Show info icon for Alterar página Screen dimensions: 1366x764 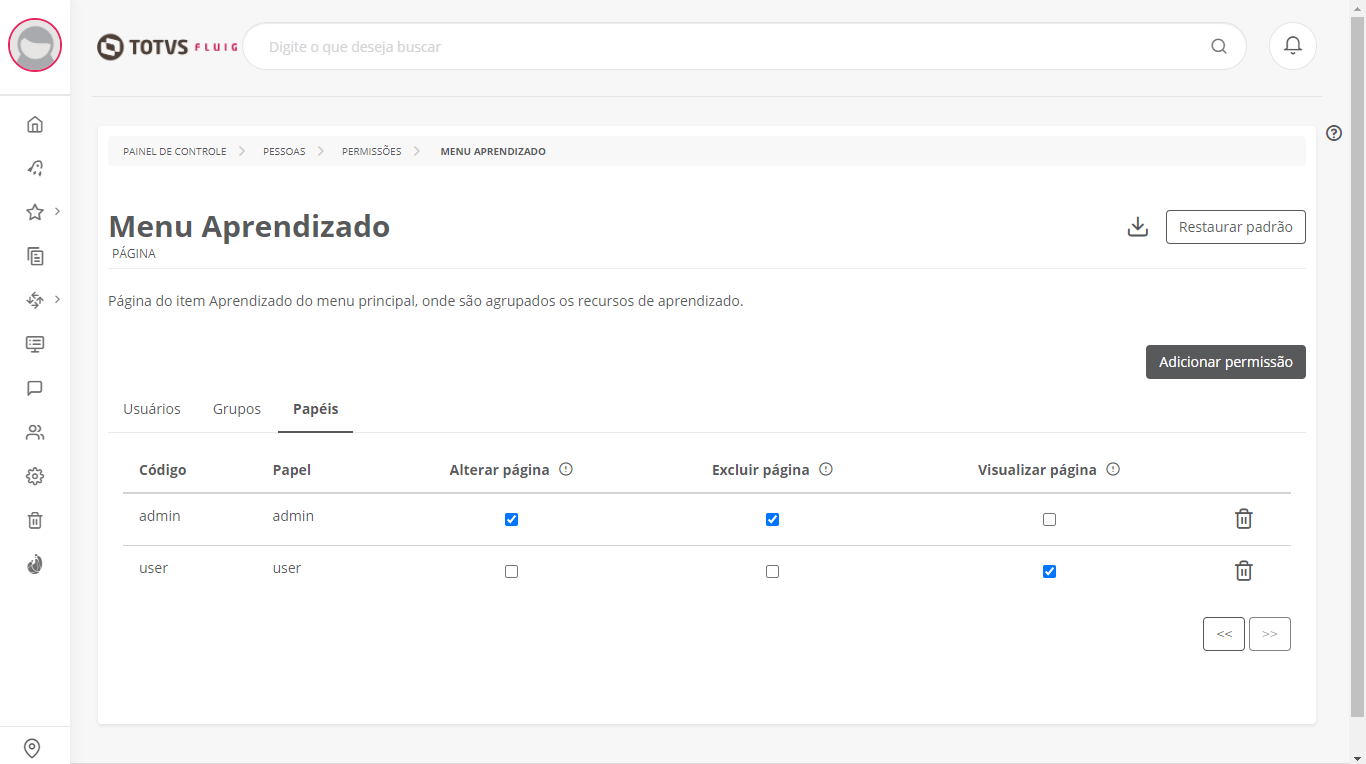[x=566, y=469]
